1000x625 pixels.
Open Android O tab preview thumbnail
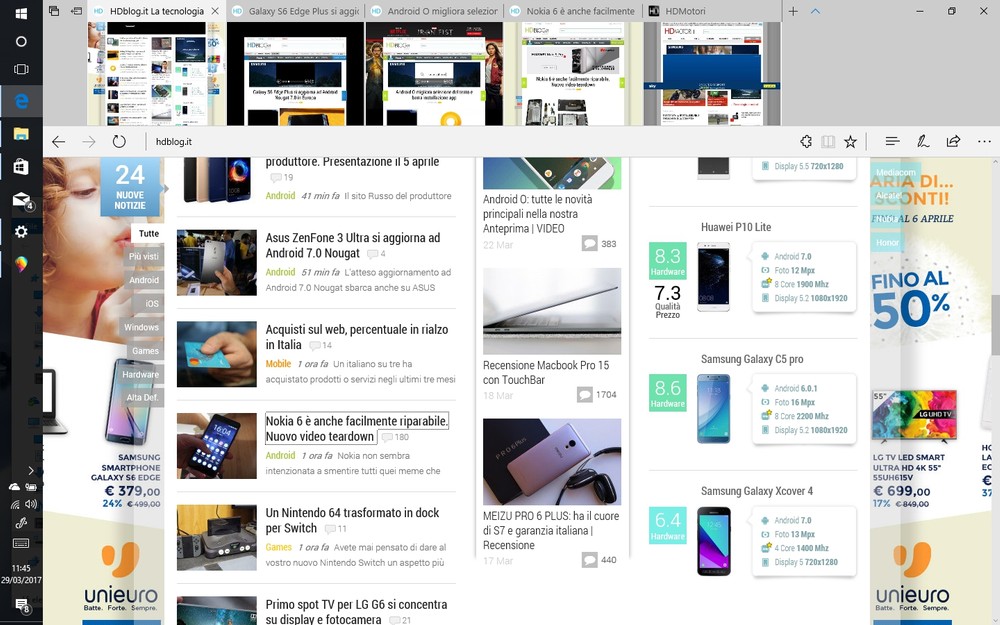[x=435, y=73]
